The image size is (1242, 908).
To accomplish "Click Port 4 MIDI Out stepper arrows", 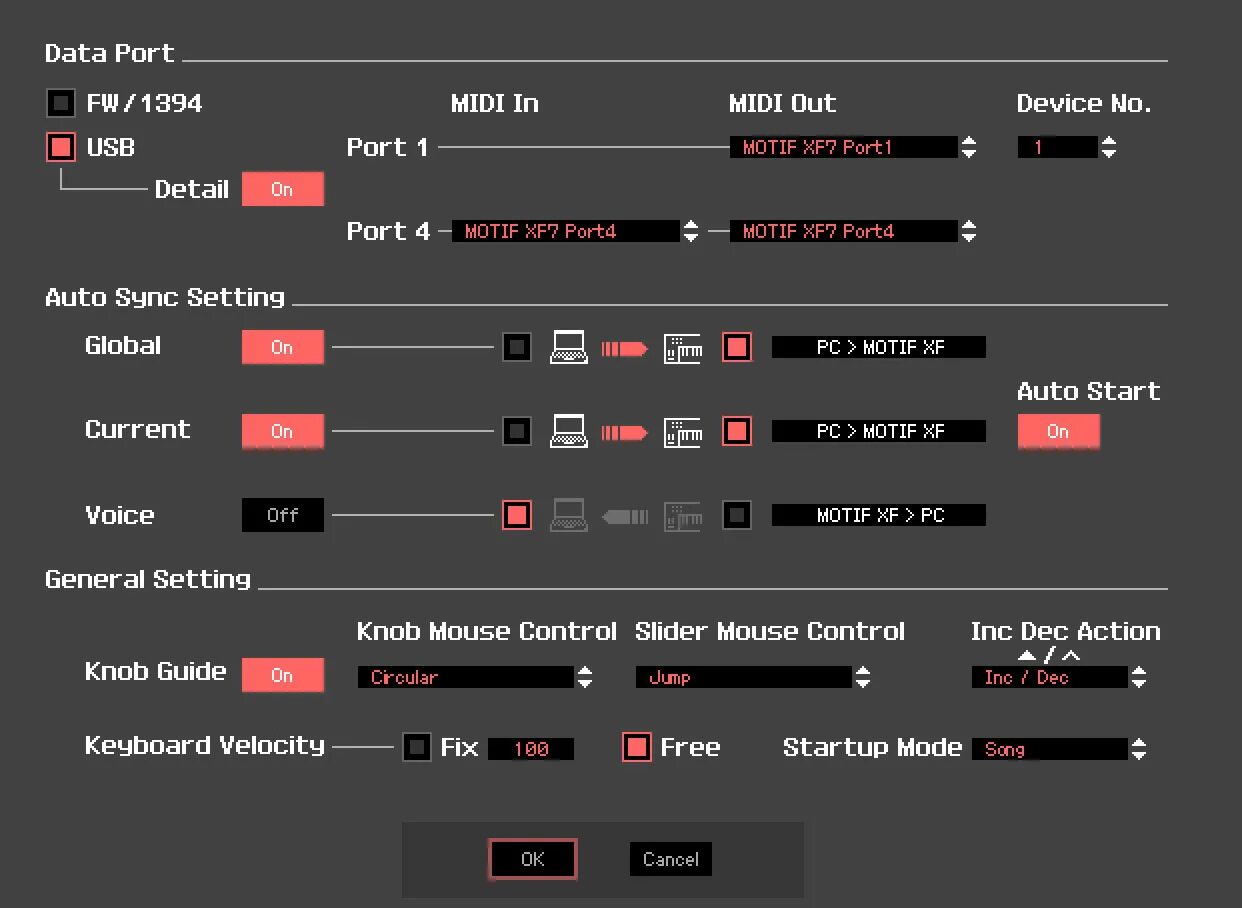I will 969,231.
